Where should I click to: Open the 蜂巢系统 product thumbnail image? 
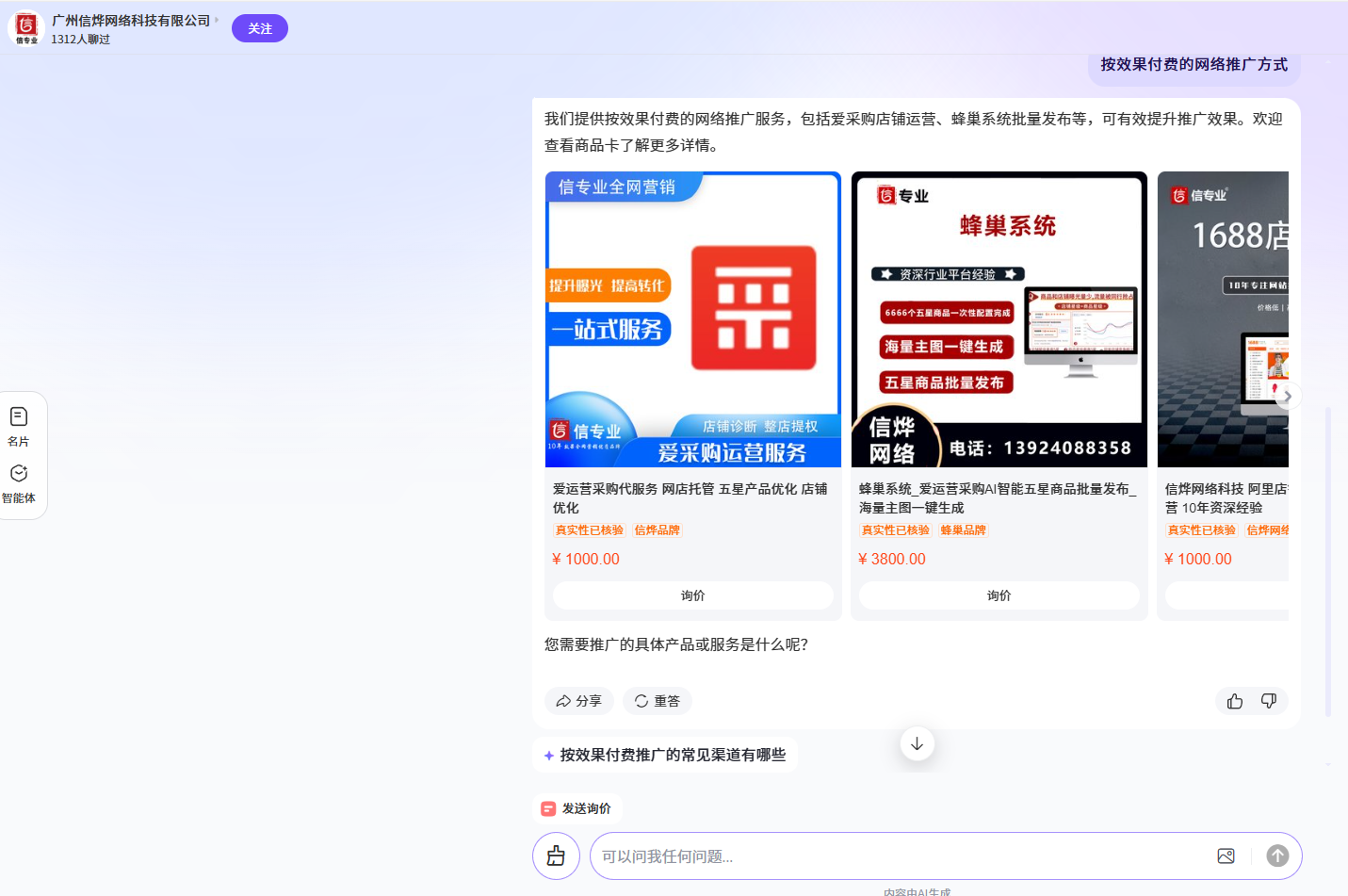click(x=999, y=318)
